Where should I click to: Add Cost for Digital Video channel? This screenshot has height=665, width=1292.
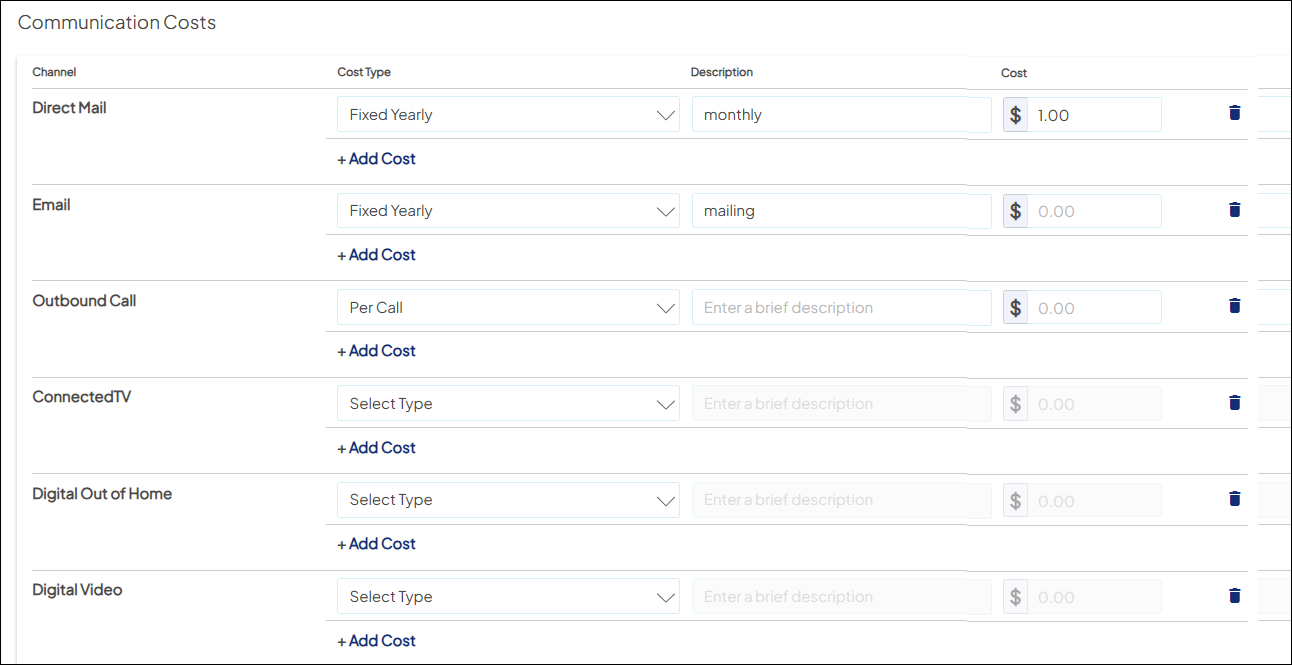pyautogui.click(x=377, y=641)
